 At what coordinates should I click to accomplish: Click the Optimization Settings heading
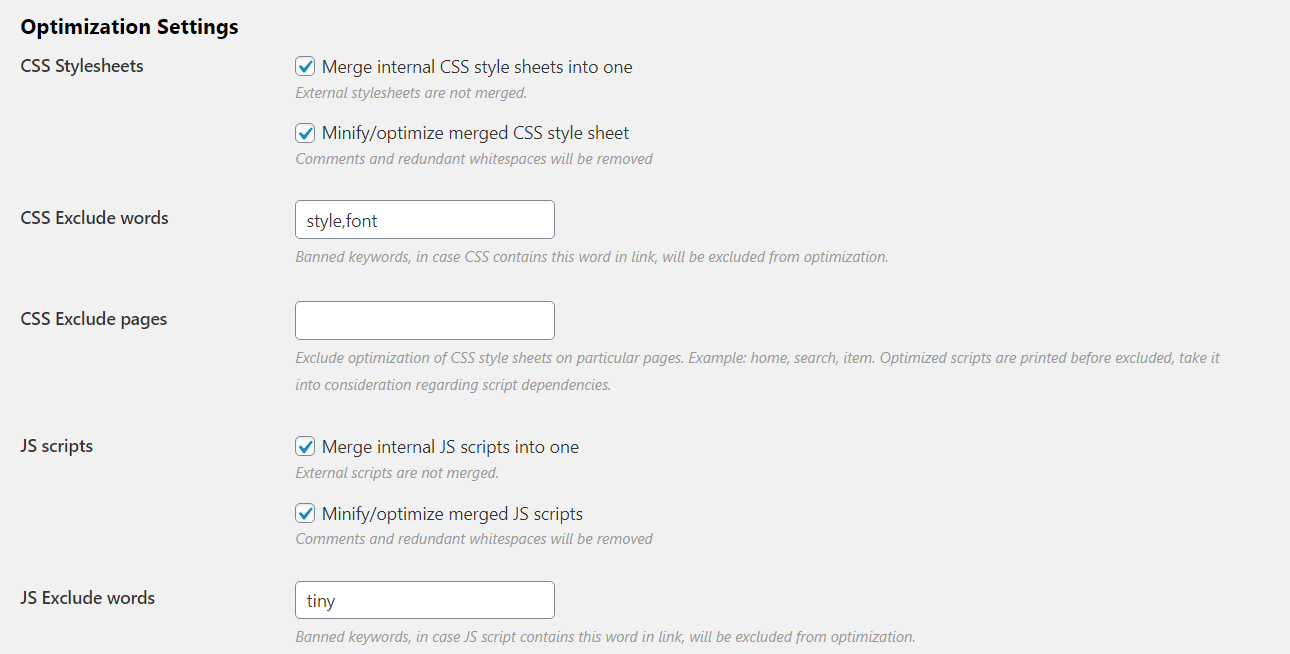(x=130, y=27)
